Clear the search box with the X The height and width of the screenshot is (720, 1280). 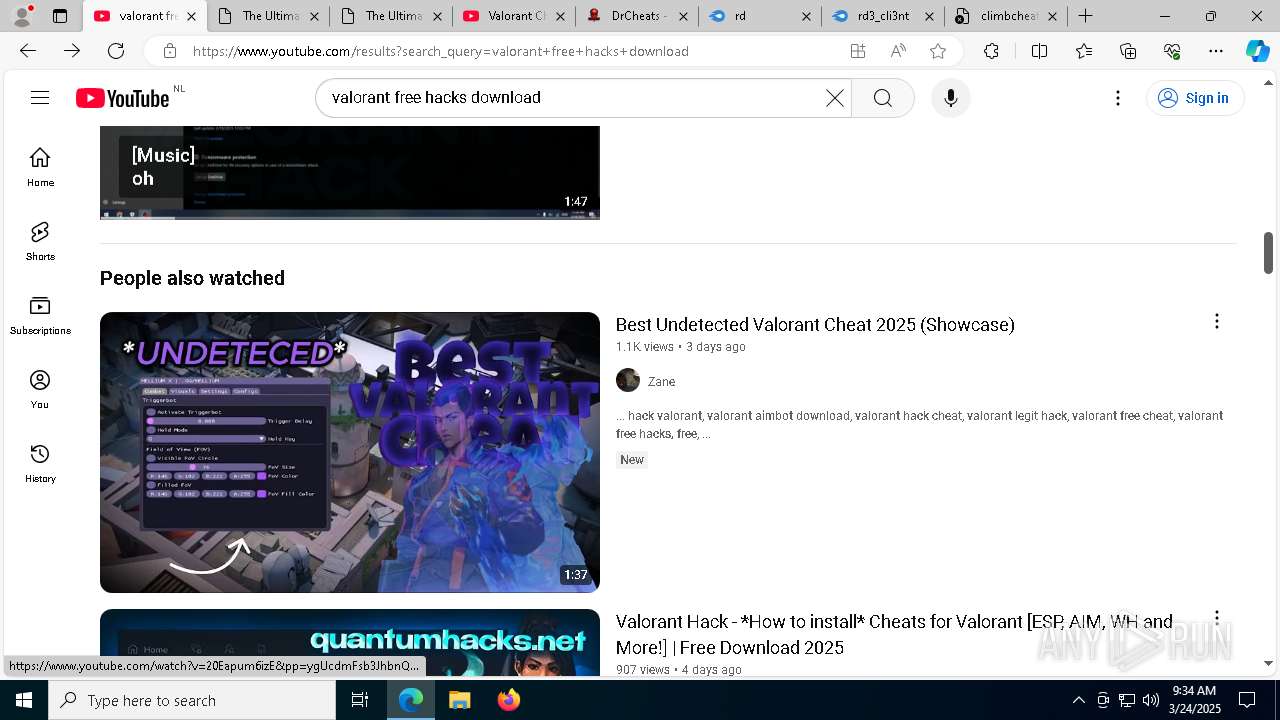click(x=835, y=97)
